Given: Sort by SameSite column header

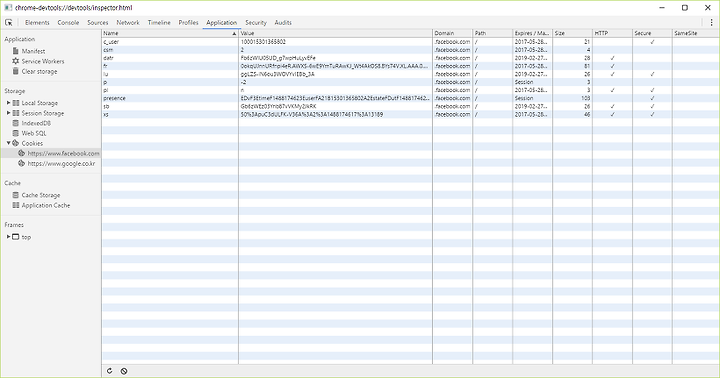Looking at the screenshot, I should (x=696, y=33).
